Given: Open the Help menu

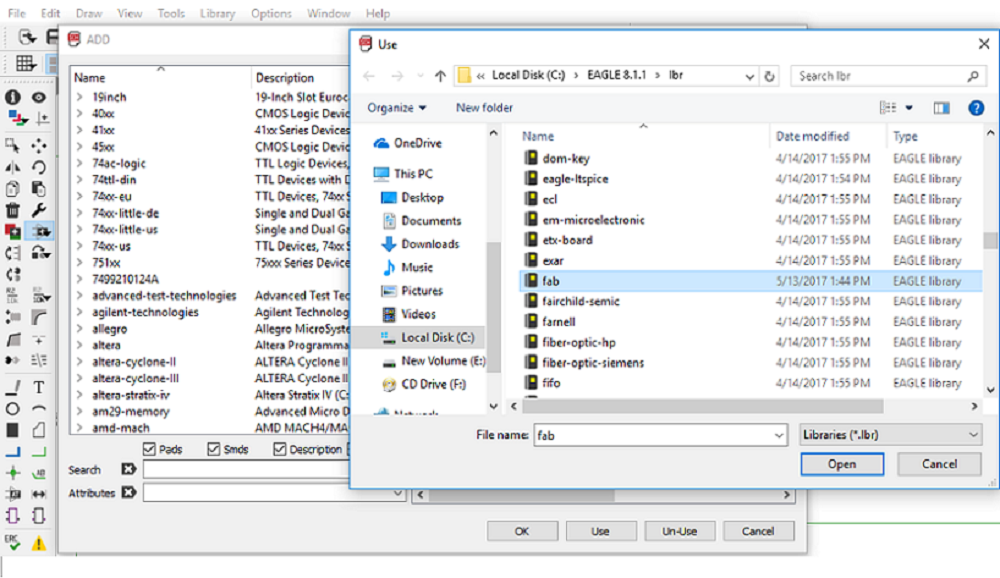Looking at the screenshot, I should 378,13.
